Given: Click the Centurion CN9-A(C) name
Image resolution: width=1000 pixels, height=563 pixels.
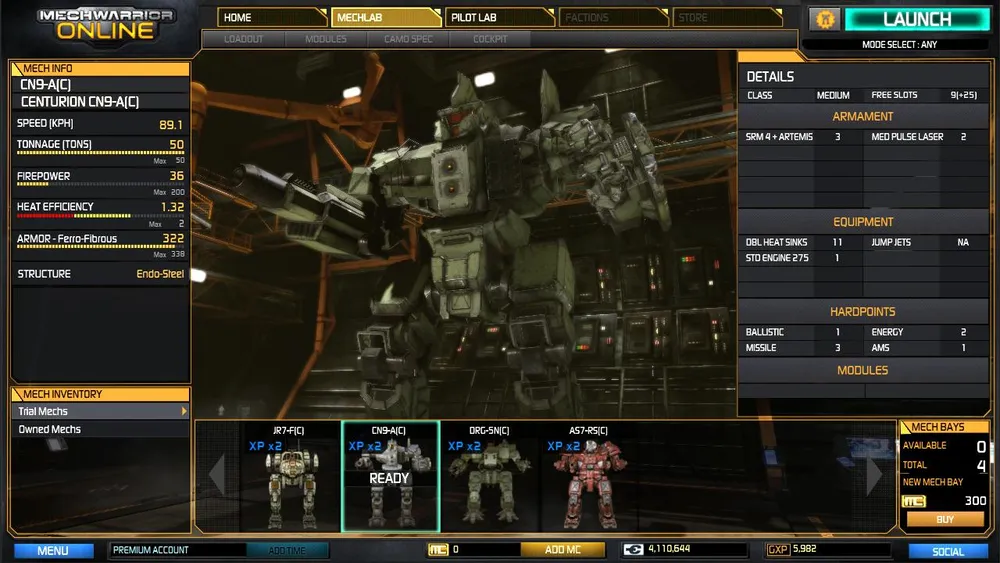Looking at the screenshot, I should pyautogui.click(x=80, y=101).
